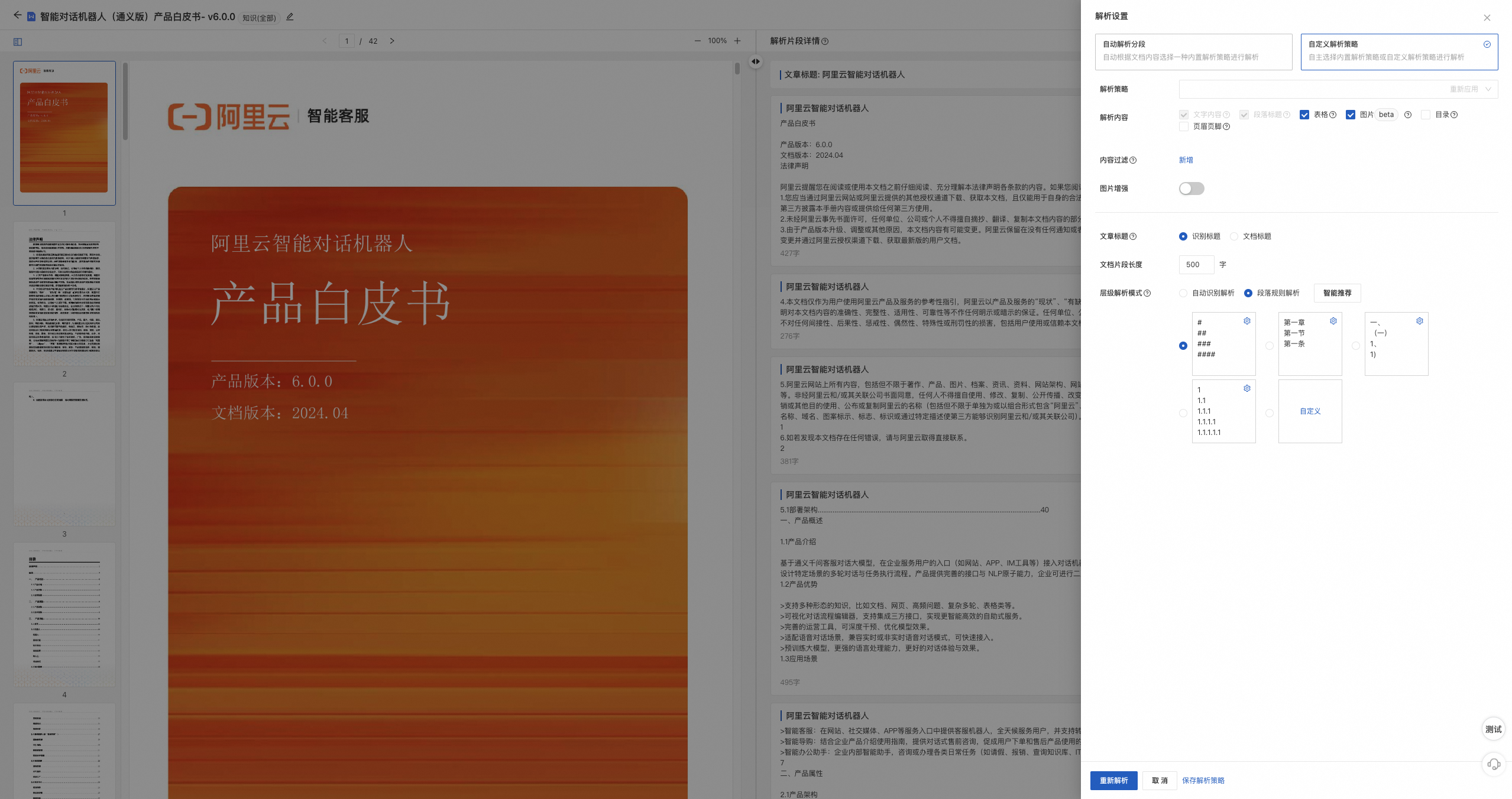Open help icon next to 内容过滤

[x=1133, y=160]
